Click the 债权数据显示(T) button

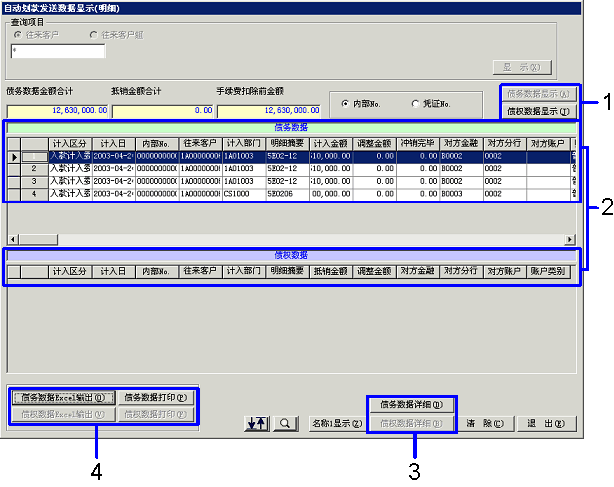click(x=538, y=111)
